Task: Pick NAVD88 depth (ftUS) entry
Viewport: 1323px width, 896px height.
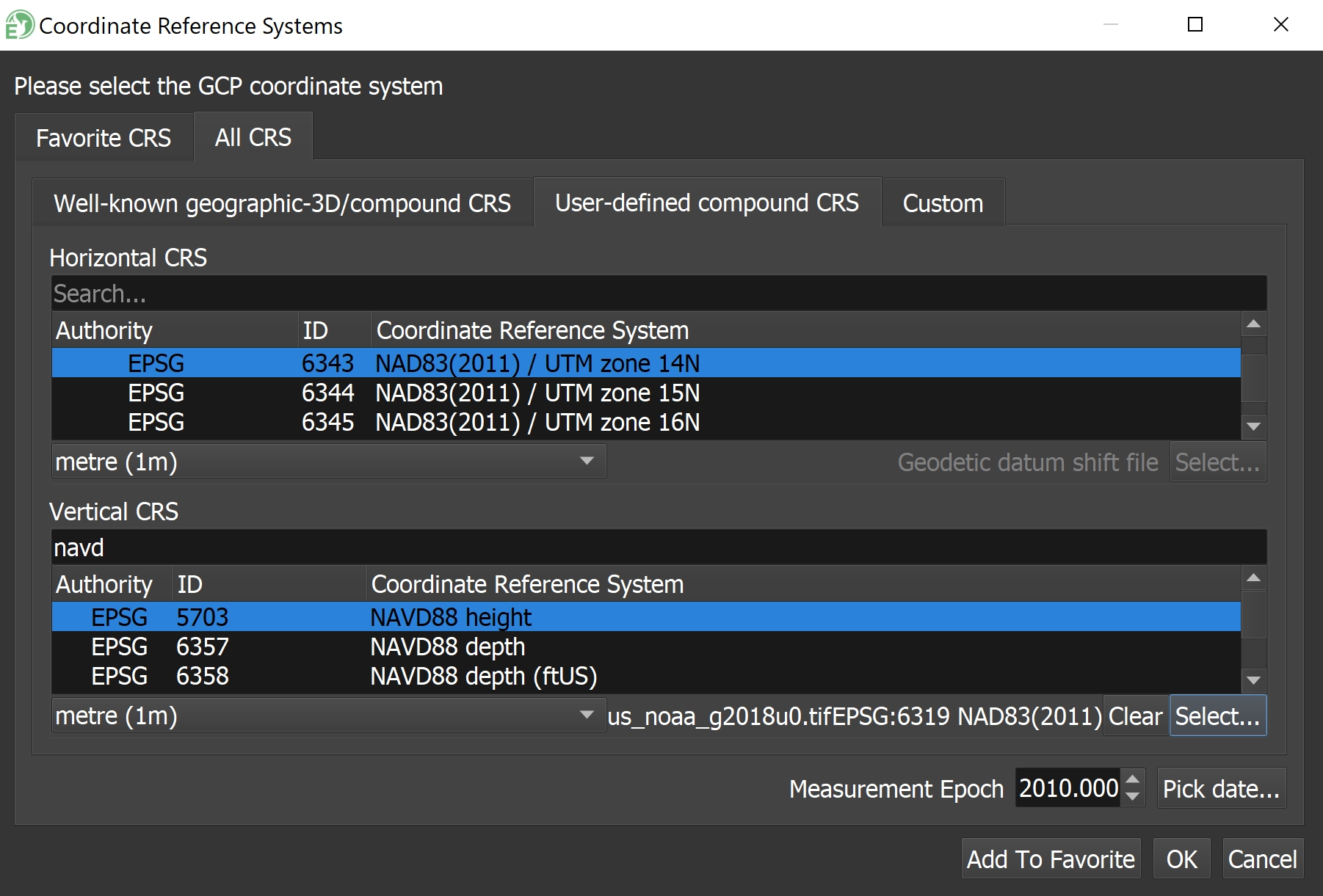Action: coord(483,677)
